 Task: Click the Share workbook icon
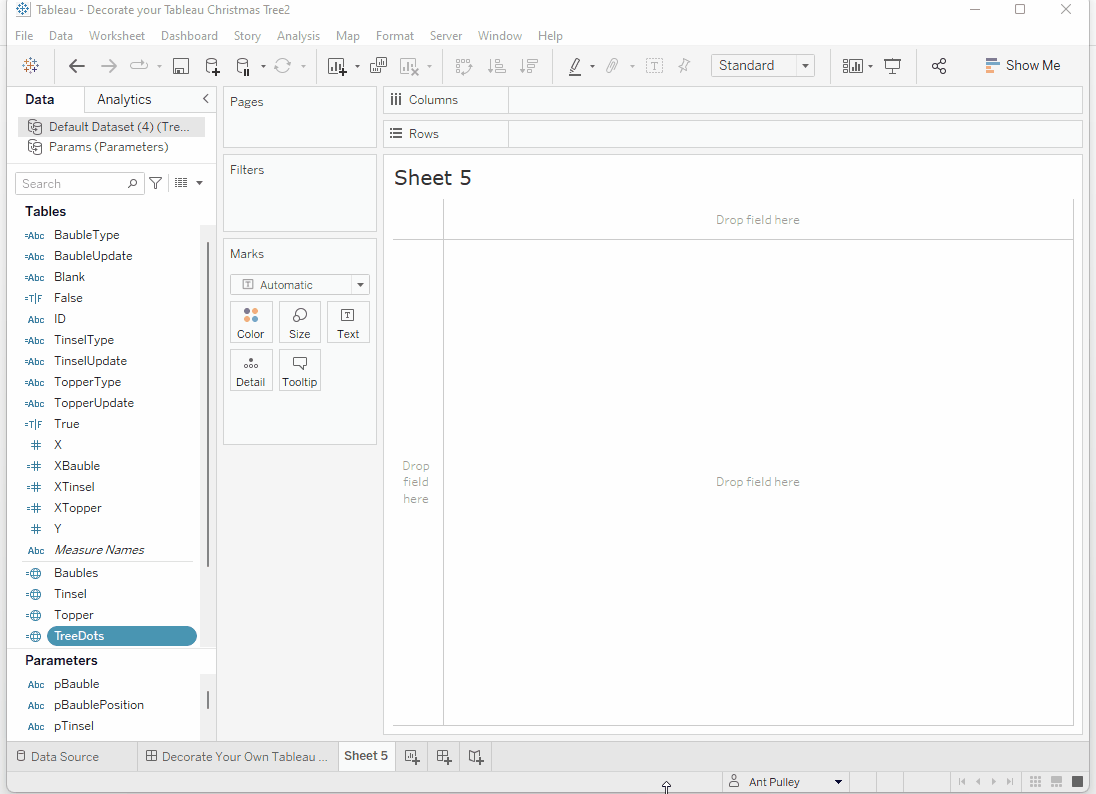point(939,66)
